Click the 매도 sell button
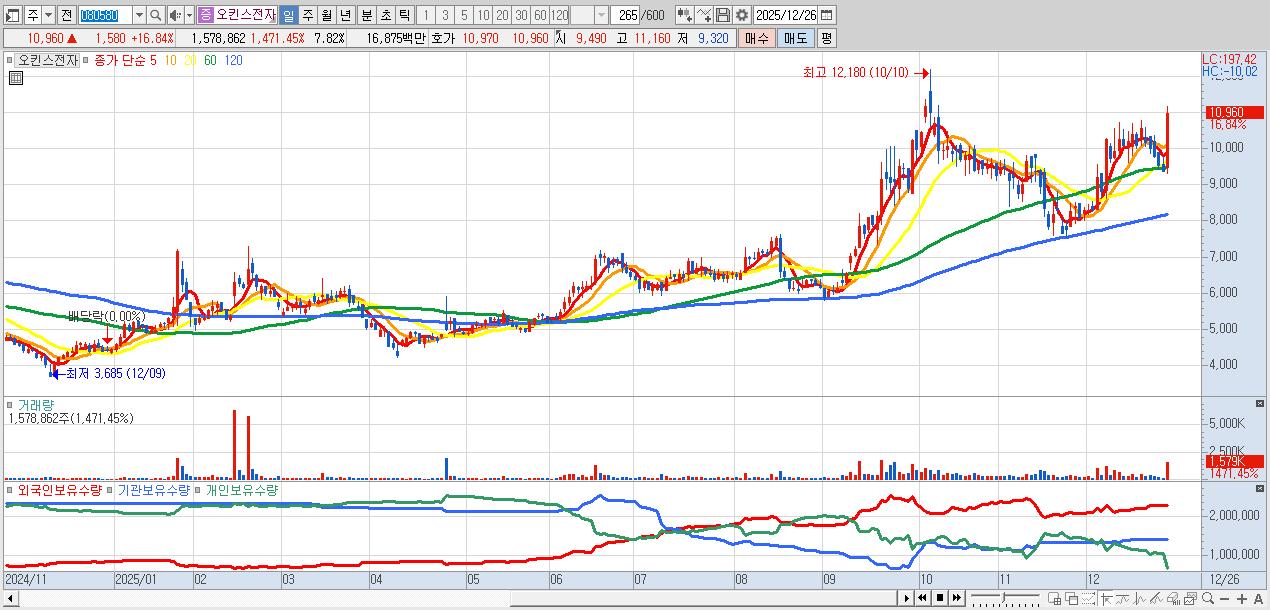The image size is (1270, 610). coord(796,38)
